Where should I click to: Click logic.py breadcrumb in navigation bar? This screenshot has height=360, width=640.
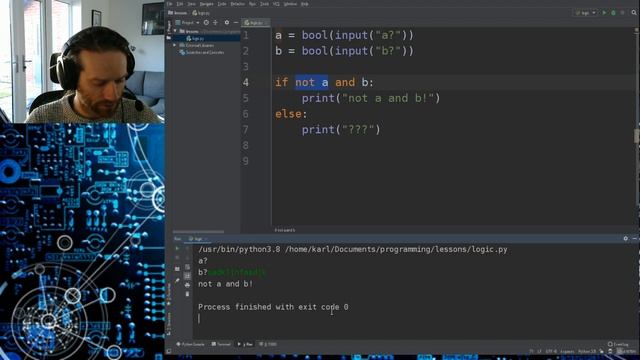[201, 13]
